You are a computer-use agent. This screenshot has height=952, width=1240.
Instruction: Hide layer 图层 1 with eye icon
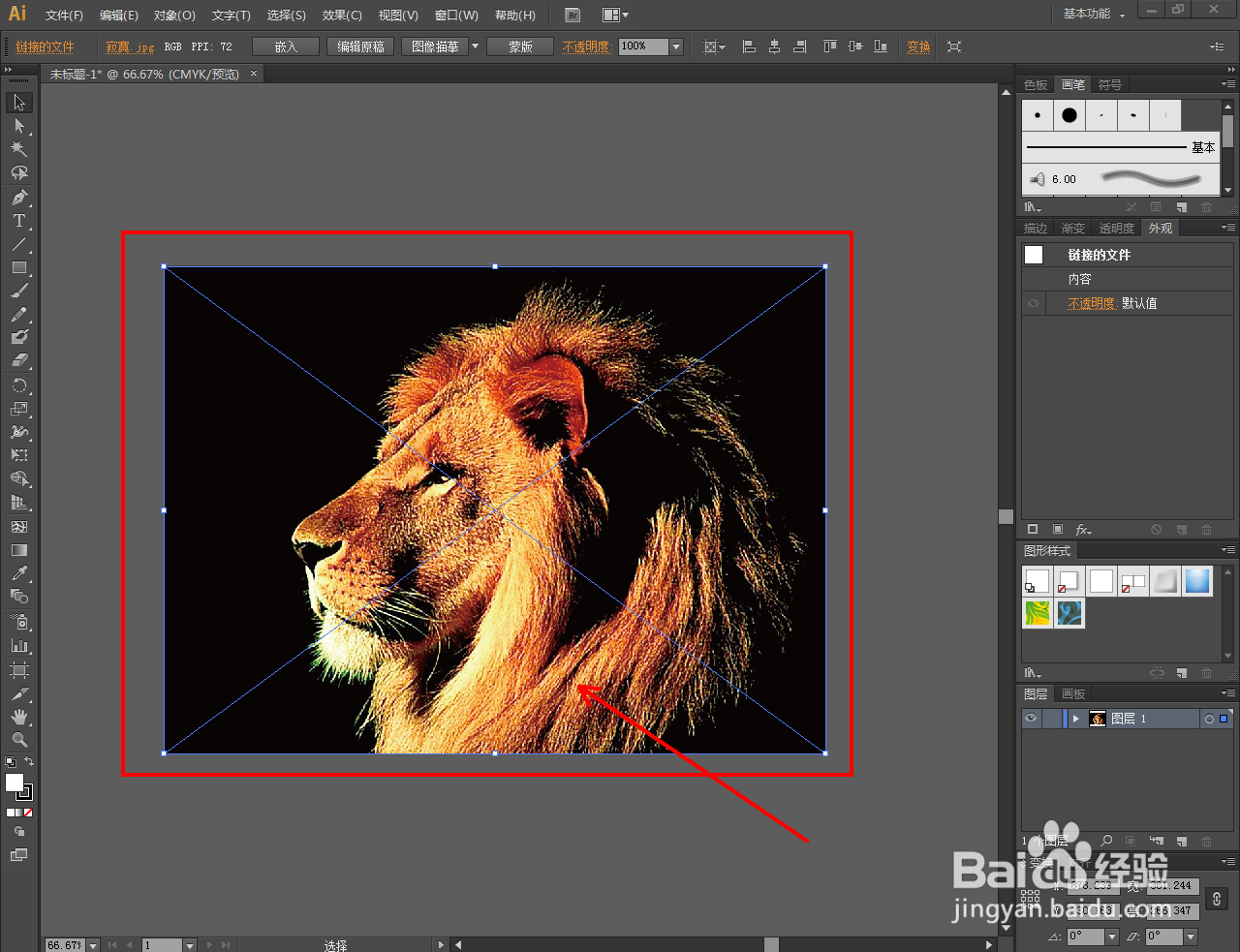tap(1031, 719)
